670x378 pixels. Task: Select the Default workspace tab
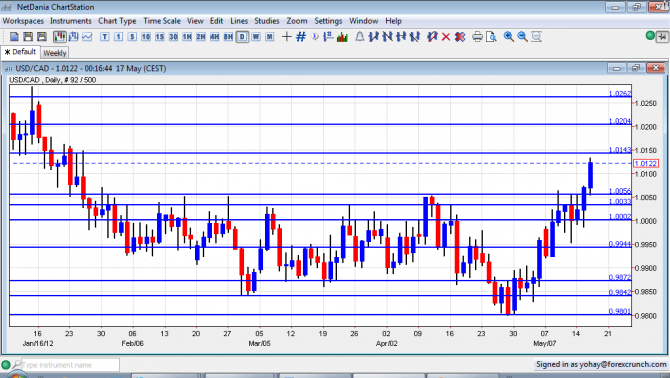(x=20, y=52)
